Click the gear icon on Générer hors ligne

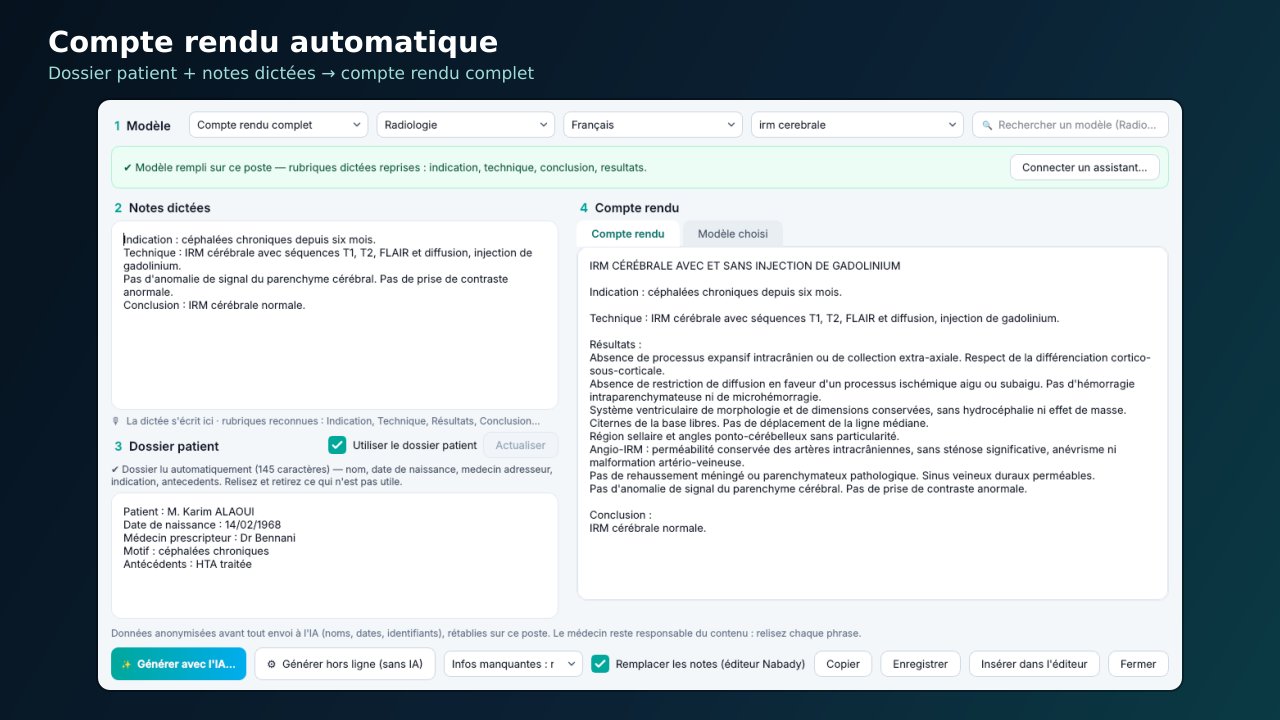point(271,664)
